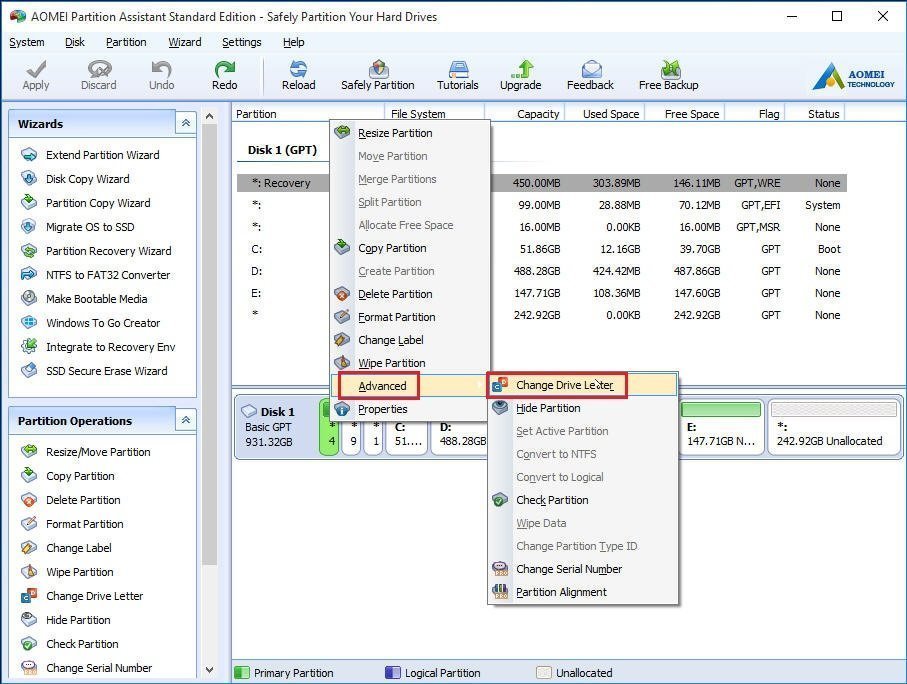907x684 pixels.
Task: Select Check Partition in left sidebar
Action: [x=82, y=644]
